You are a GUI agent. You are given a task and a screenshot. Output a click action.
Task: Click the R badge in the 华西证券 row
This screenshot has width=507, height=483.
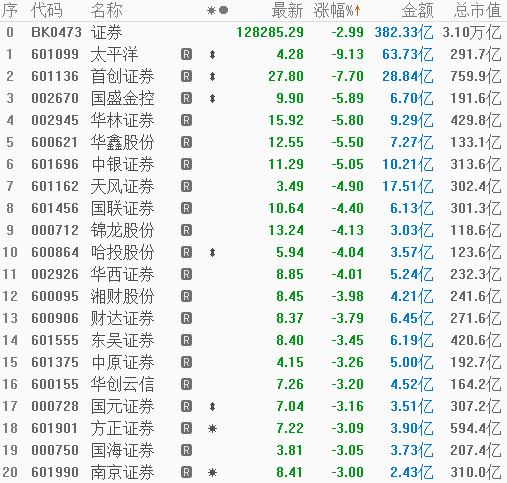[186, 274]
